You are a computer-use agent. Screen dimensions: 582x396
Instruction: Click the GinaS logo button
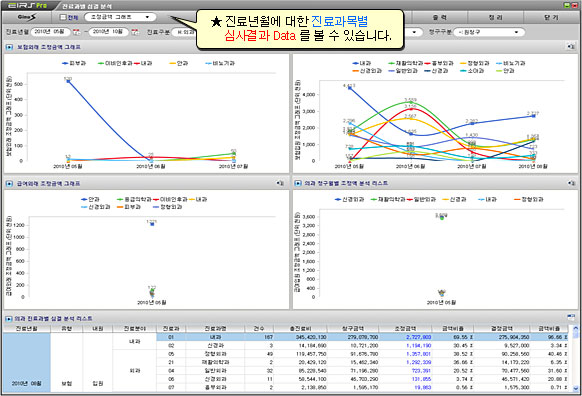(x=27, y=17)
